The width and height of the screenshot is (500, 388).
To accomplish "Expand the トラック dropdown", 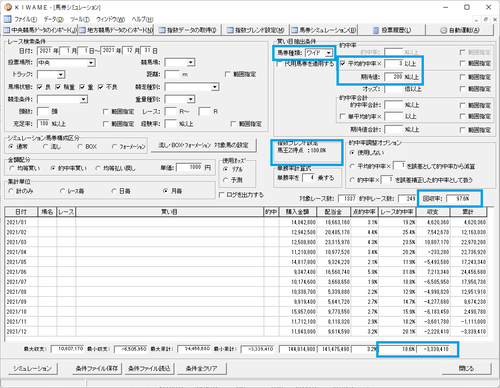I will click(x=61, y=75).
